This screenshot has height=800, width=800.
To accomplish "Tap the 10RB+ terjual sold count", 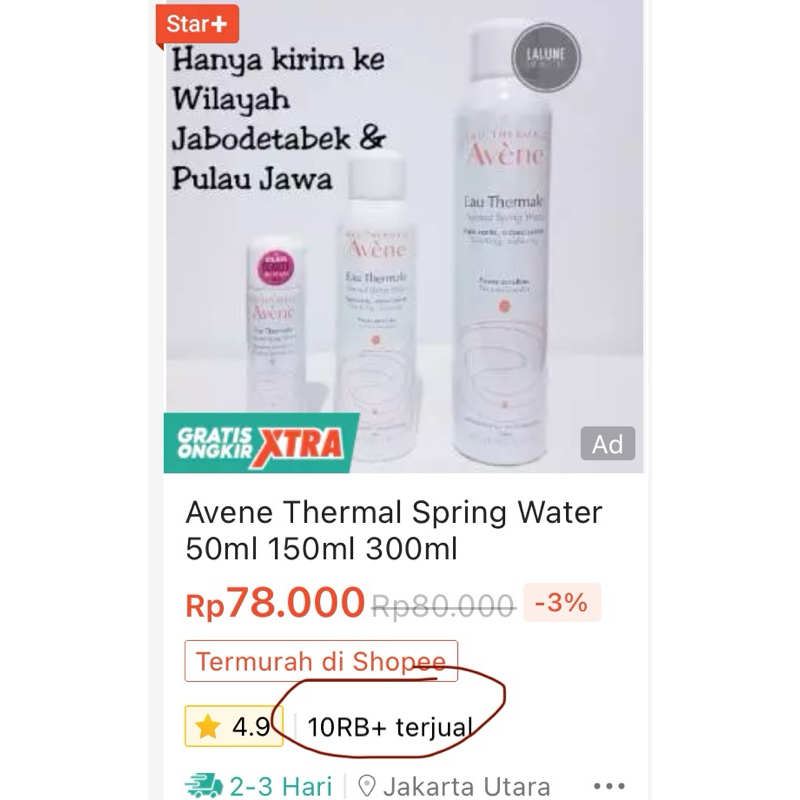I will (390, 727).
